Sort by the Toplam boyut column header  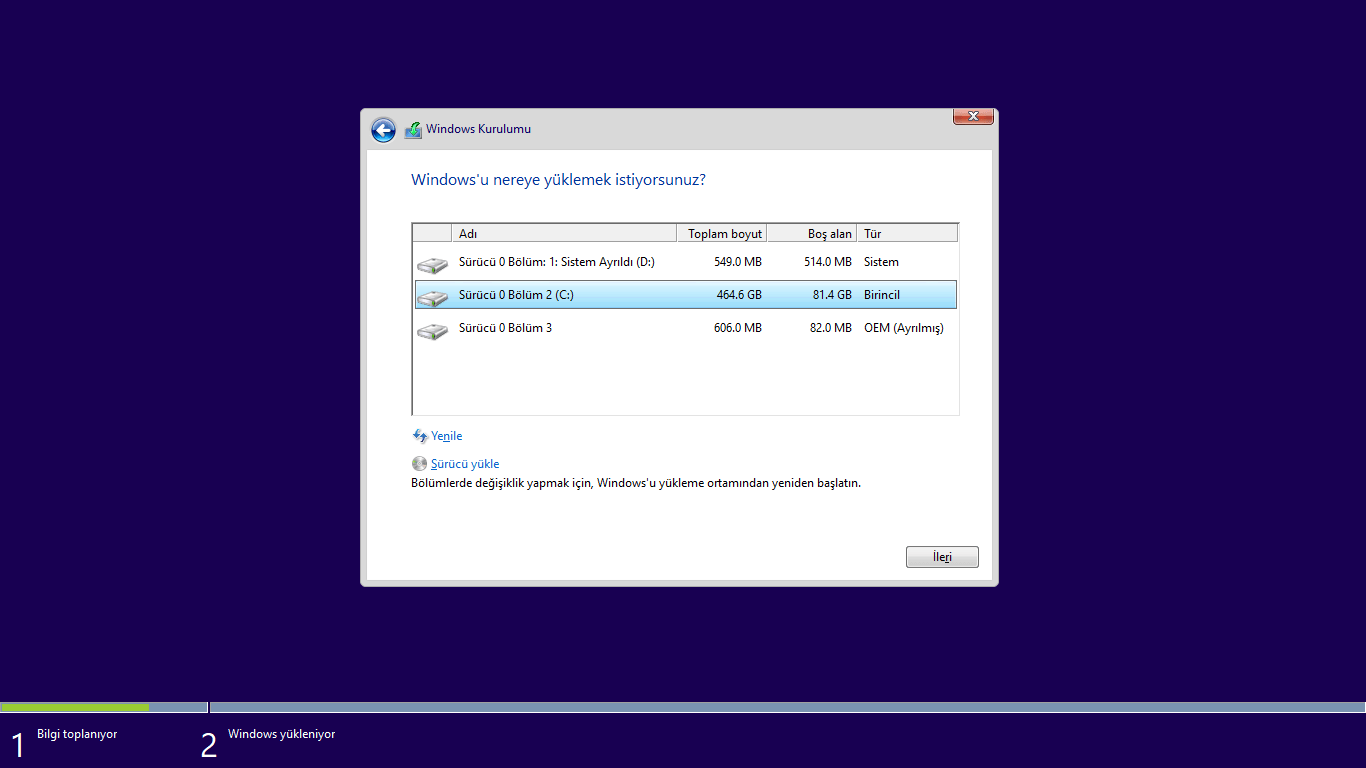coord(722,233)
